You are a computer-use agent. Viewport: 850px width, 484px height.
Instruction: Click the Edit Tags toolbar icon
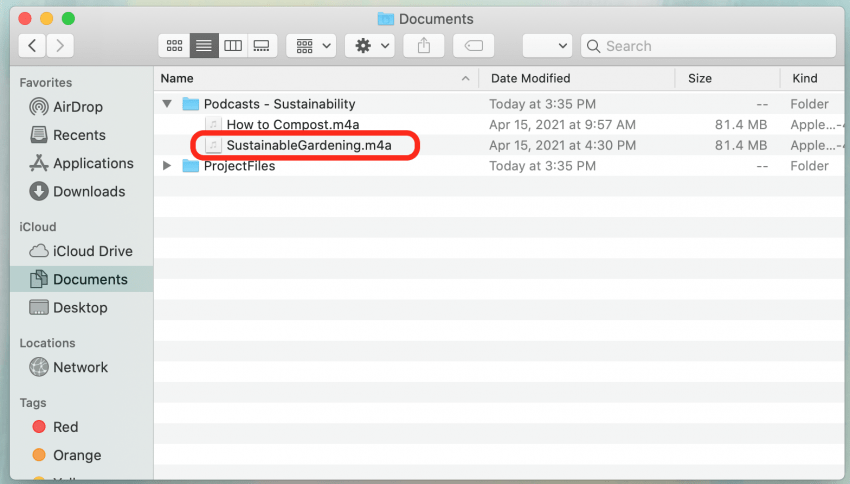(x=473, y=46)
